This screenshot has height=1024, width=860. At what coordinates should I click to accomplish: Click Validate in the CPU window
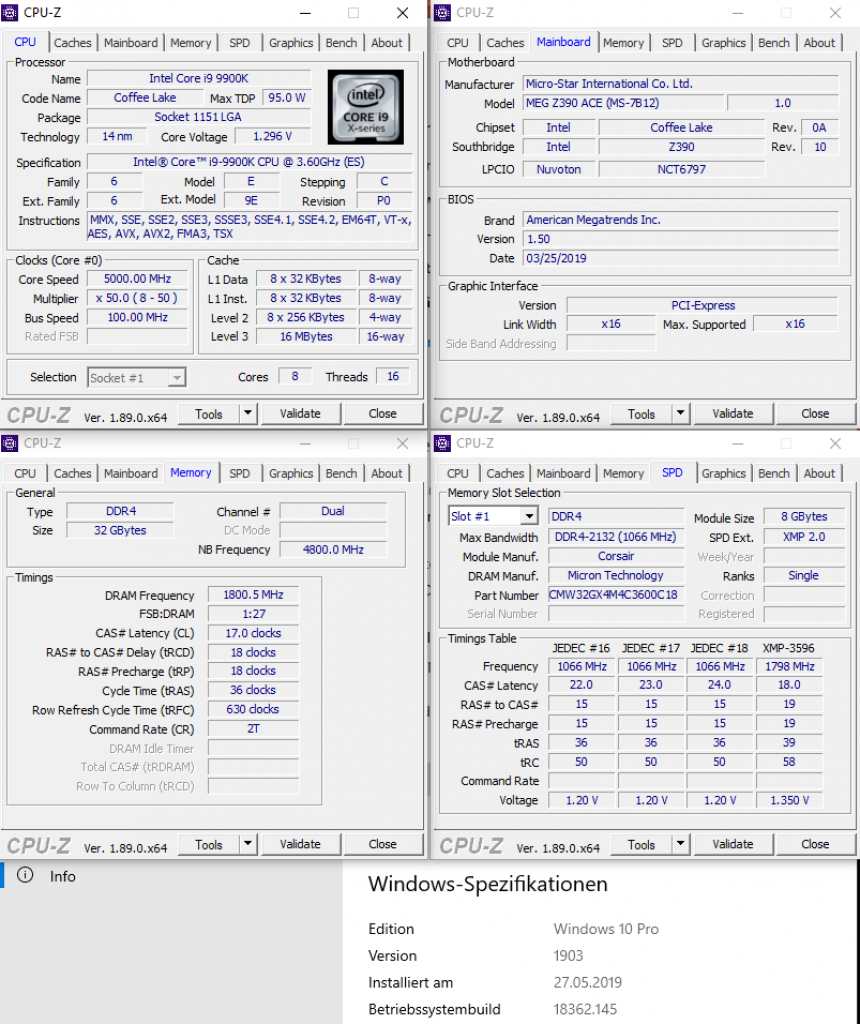(x=300, y=413)
